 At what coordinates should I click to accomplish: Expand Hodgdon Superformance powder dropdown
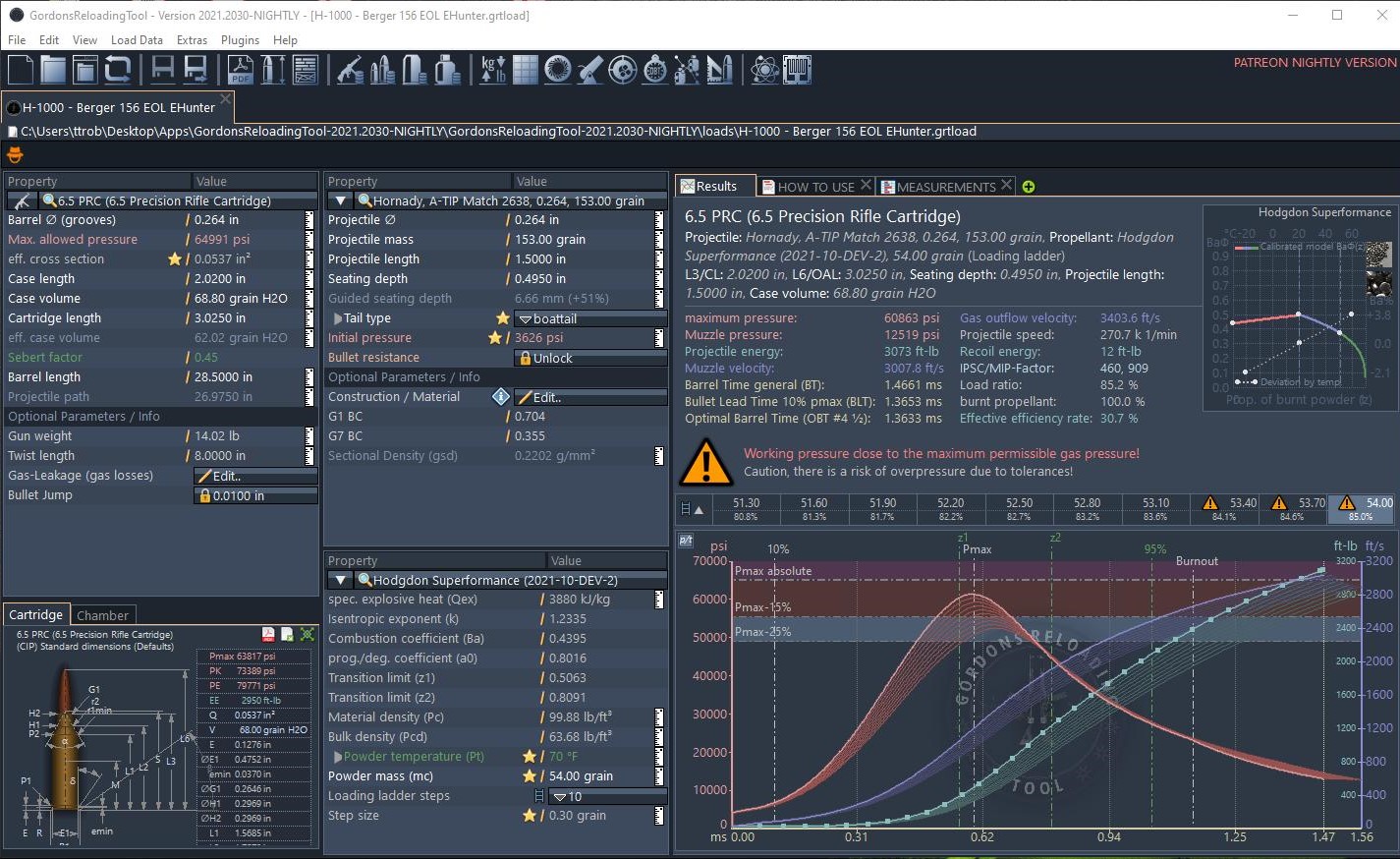pos(340,580)
